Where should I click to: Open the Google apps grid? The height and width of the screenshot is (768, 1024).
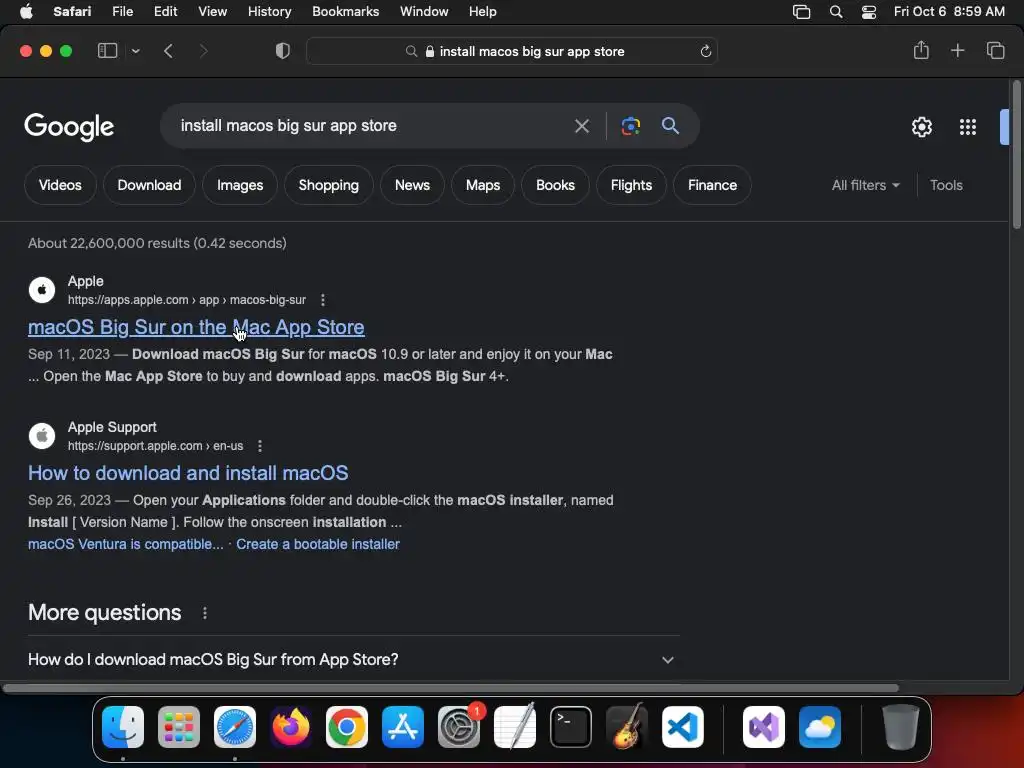coord(968,127)
